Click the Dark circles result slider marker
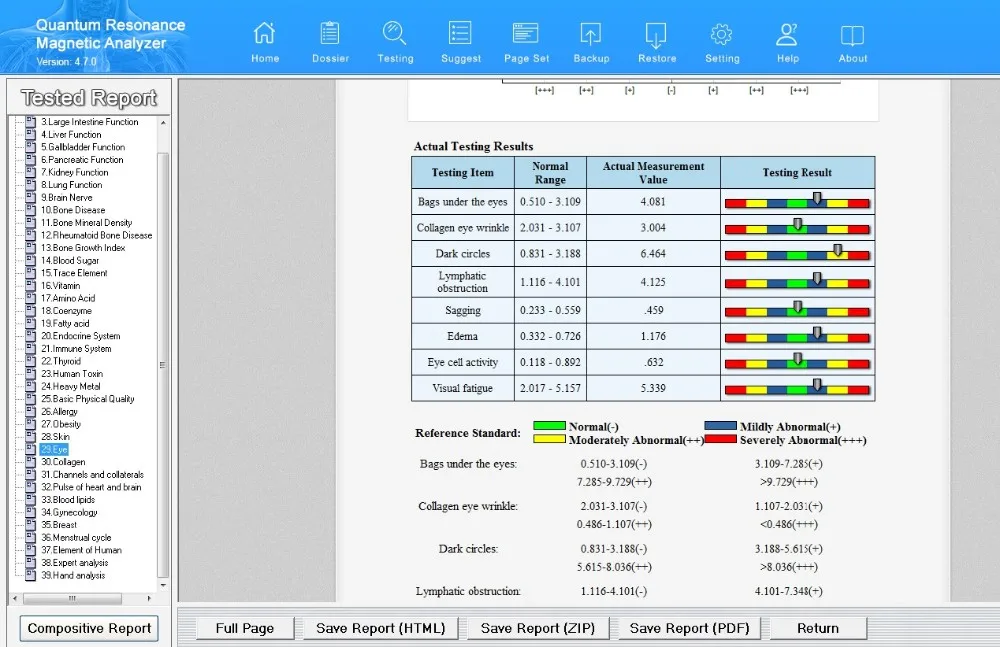The width and height of the screenshot is (1000, 647). (x=837, y=251)
